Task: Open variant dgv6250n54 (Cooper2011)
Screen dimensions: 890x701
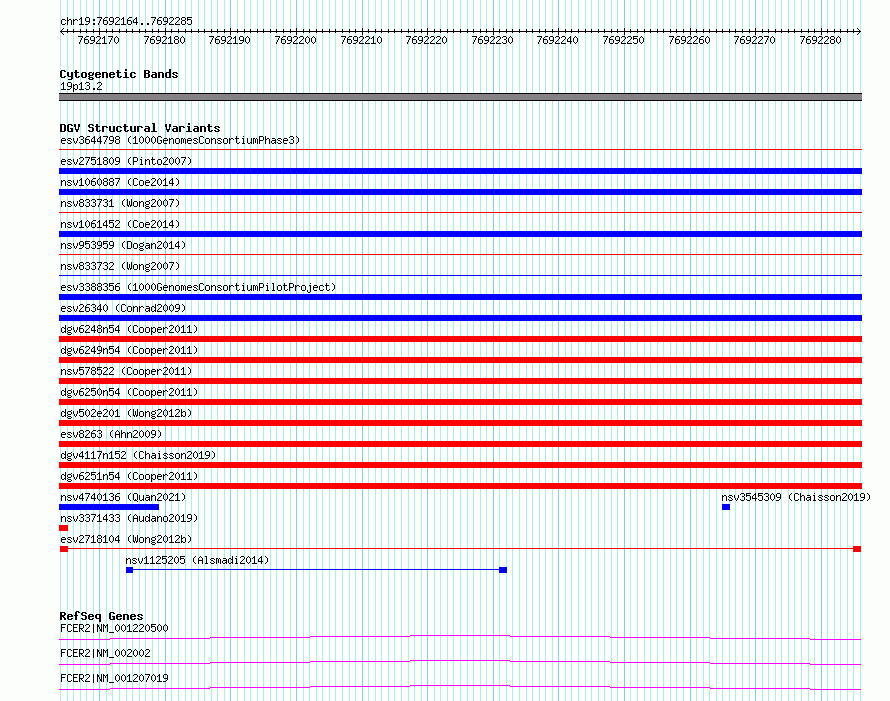Action: (129, 392)
